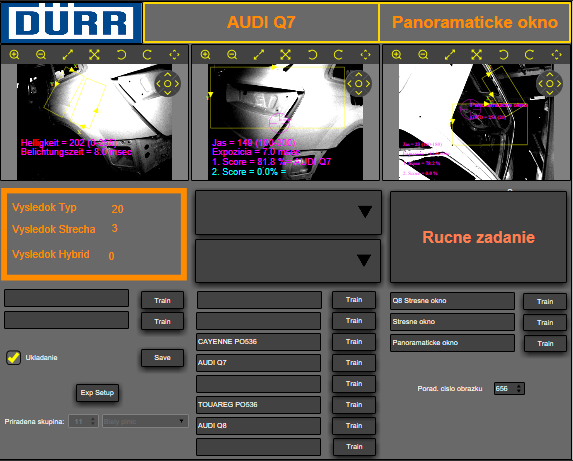Viewport: 573px width, 461px height.
Task: Click the Vysledok Hybrid value 0
Action: pyautogui.click(x=111, y=256)
